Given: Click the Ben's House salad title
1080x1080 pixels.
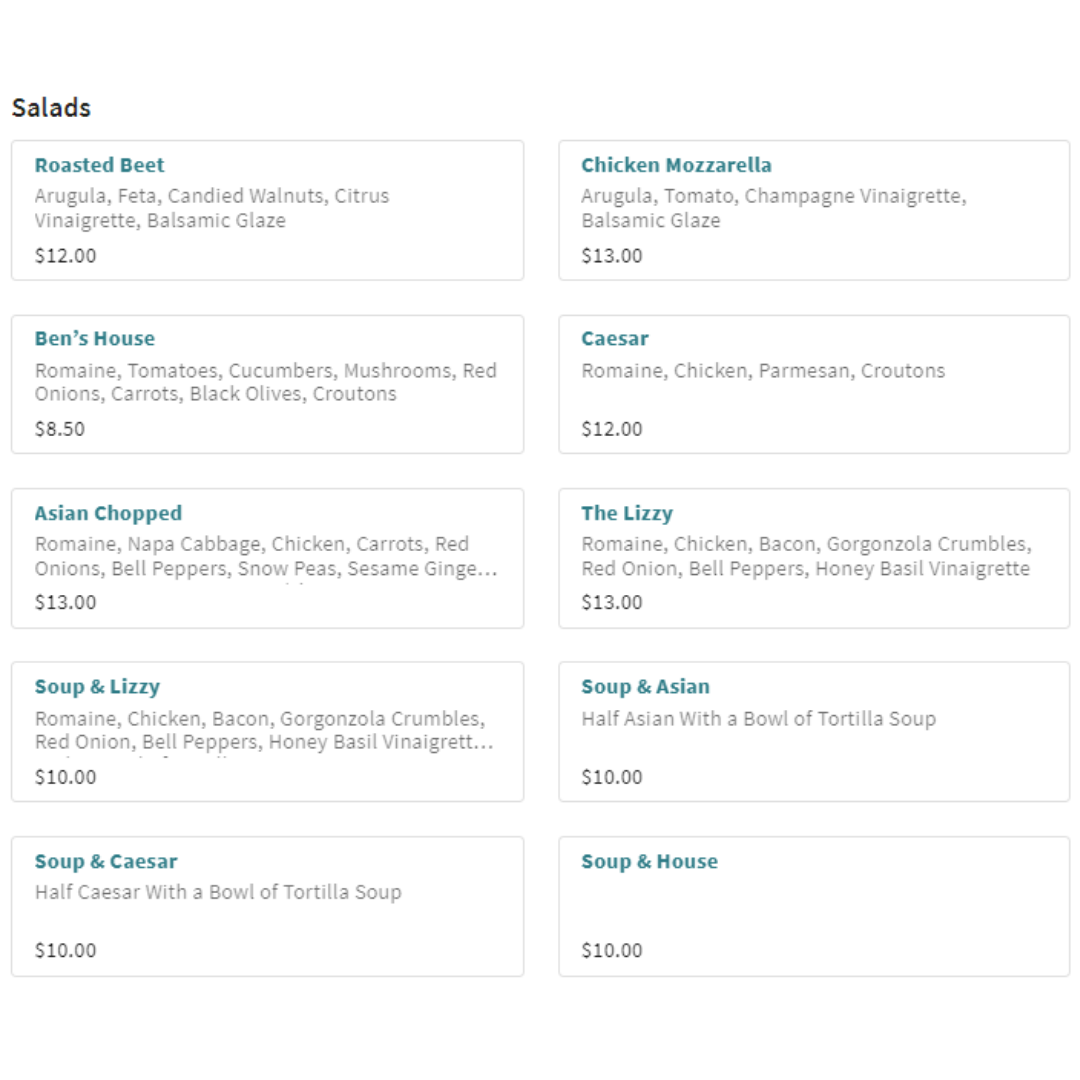Looking at the screenshot, I should point(94,338).
